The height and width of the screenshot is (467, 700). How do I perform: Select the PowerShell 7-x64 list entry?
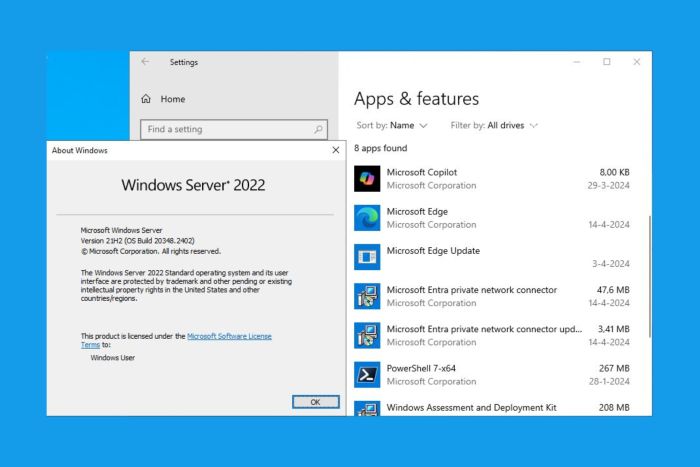pos(480,374)
